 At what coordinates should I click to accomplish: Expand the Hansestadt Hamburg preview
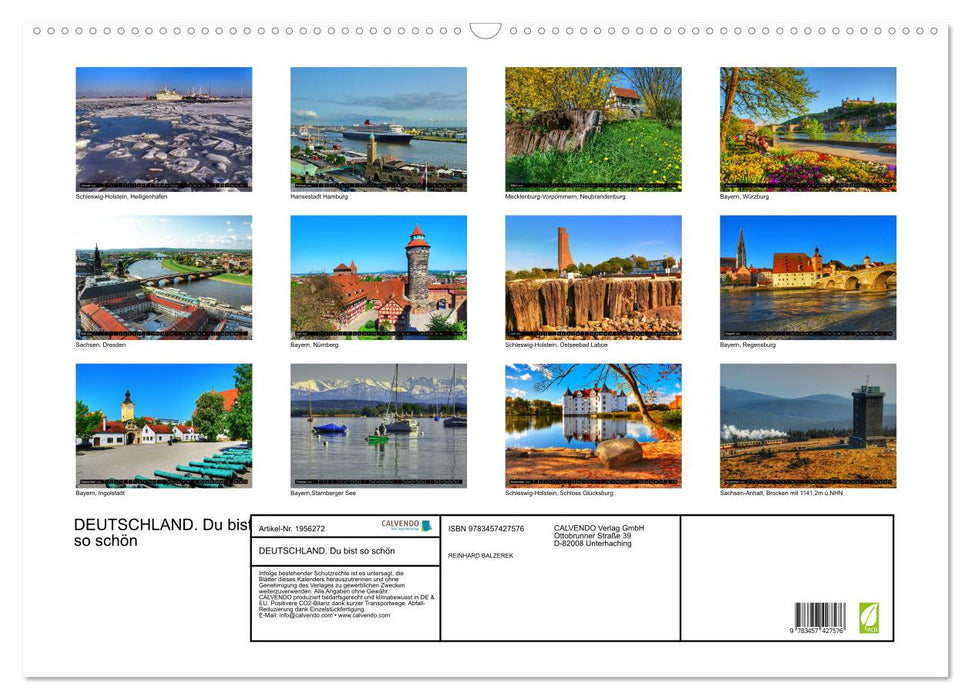378,128
